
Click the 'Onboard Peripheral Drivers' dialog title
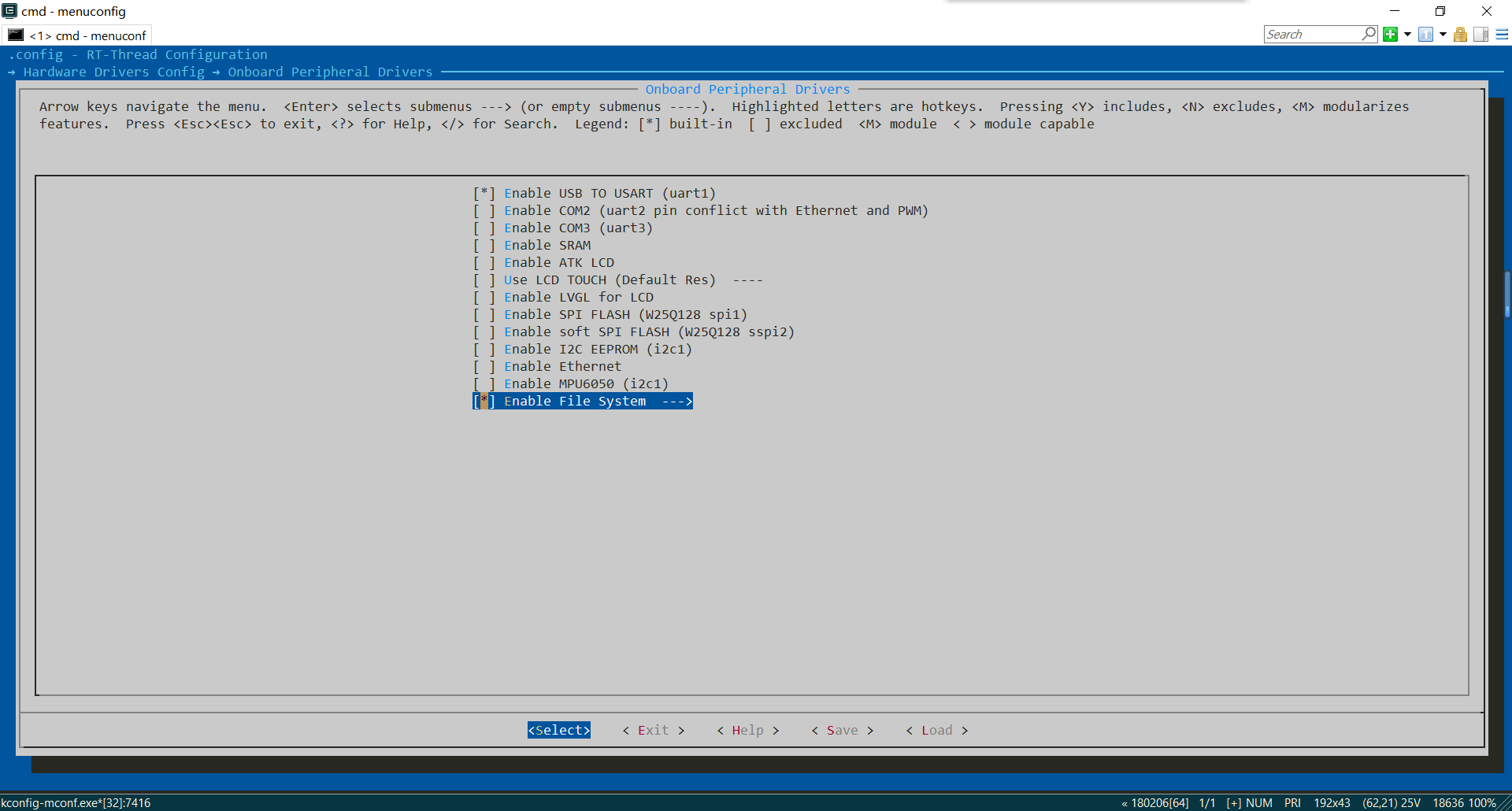pyautogui.click(x=748, y=89)
